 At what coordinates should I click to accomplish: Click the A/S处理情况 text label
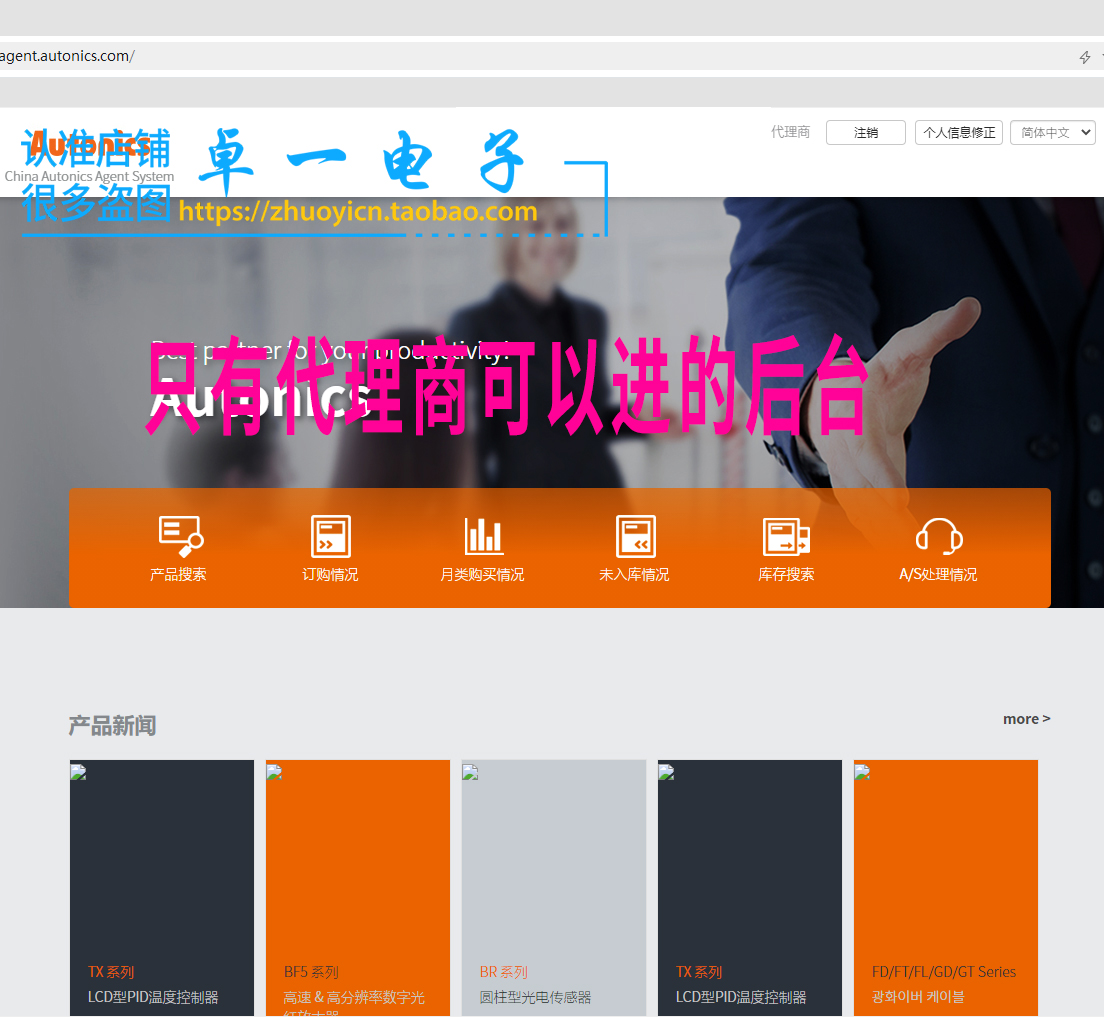(939, 575)
